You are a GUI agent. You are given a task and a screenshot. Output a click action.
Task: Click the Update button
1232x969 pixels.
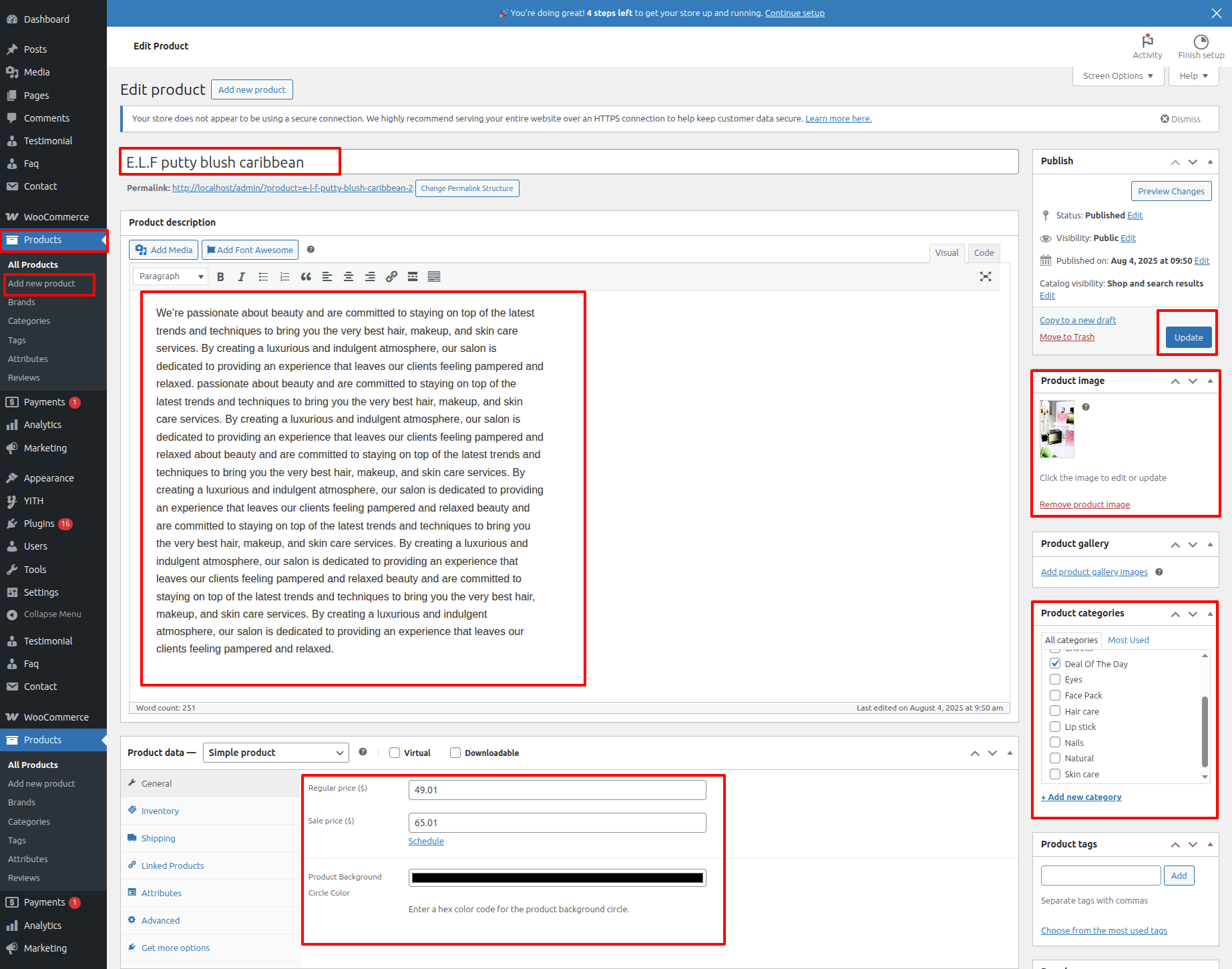[1188, 337]
